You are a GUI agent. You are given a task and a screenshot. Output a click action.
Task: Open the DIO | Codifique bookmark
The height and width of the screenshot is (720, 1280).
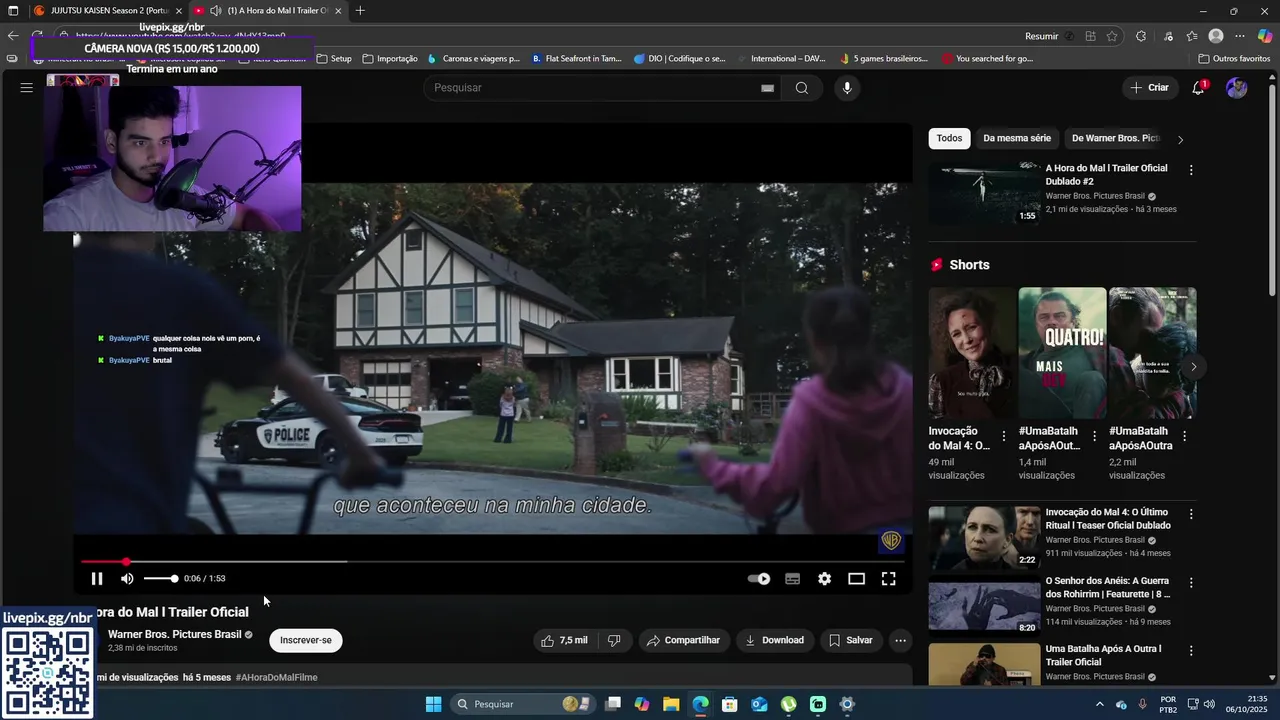point(680,59)
